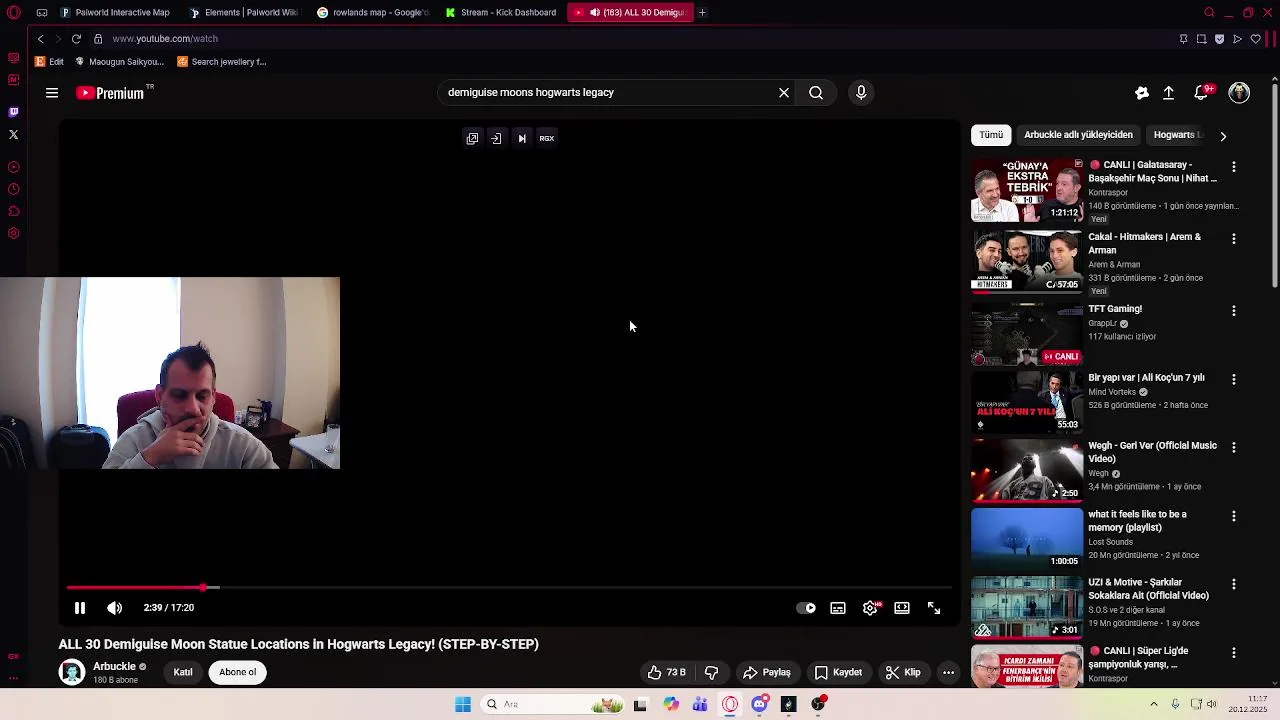
Task: Like the video (73 B)
Action: coord(666,673)
